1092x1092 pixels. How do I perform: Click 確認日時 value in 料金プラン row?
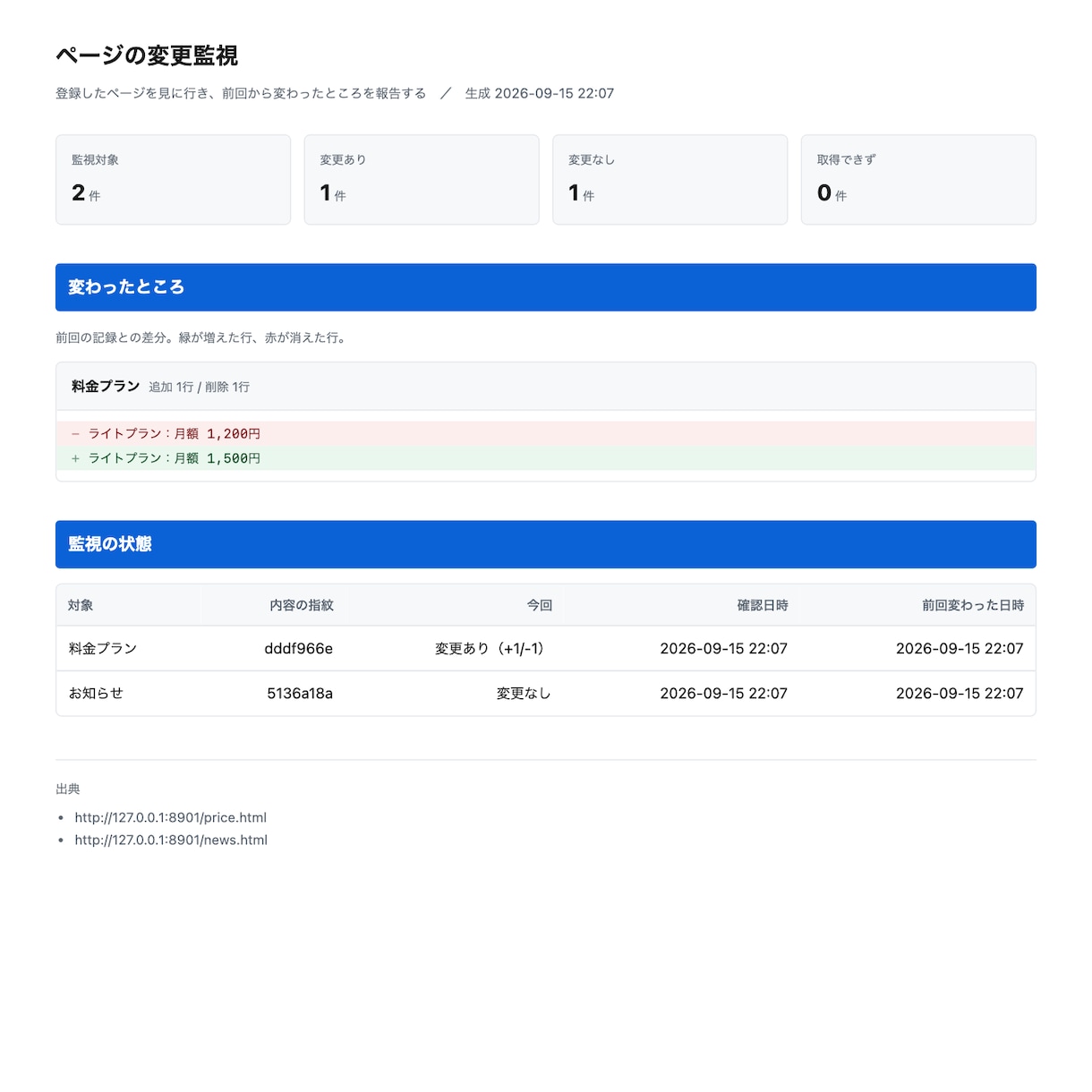724,648
